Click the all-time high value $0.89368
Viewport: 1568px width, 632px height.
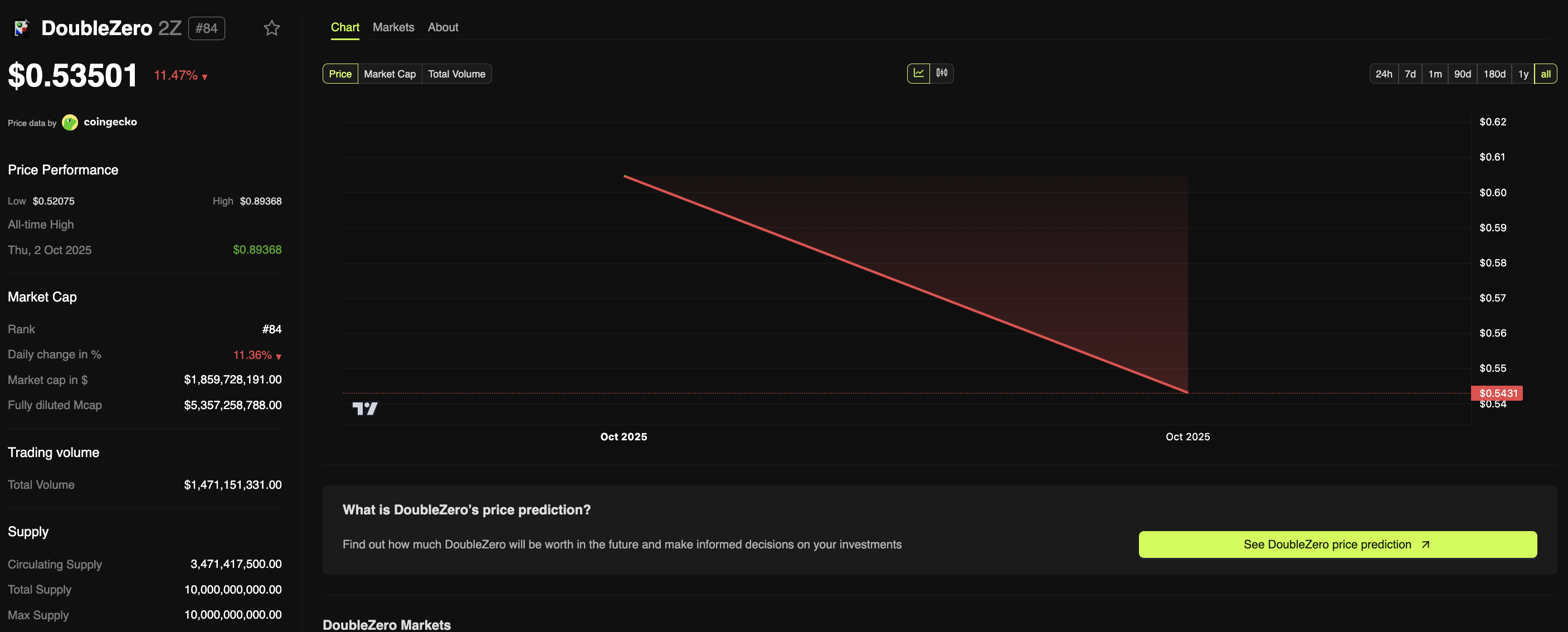(x=257, y=250)
